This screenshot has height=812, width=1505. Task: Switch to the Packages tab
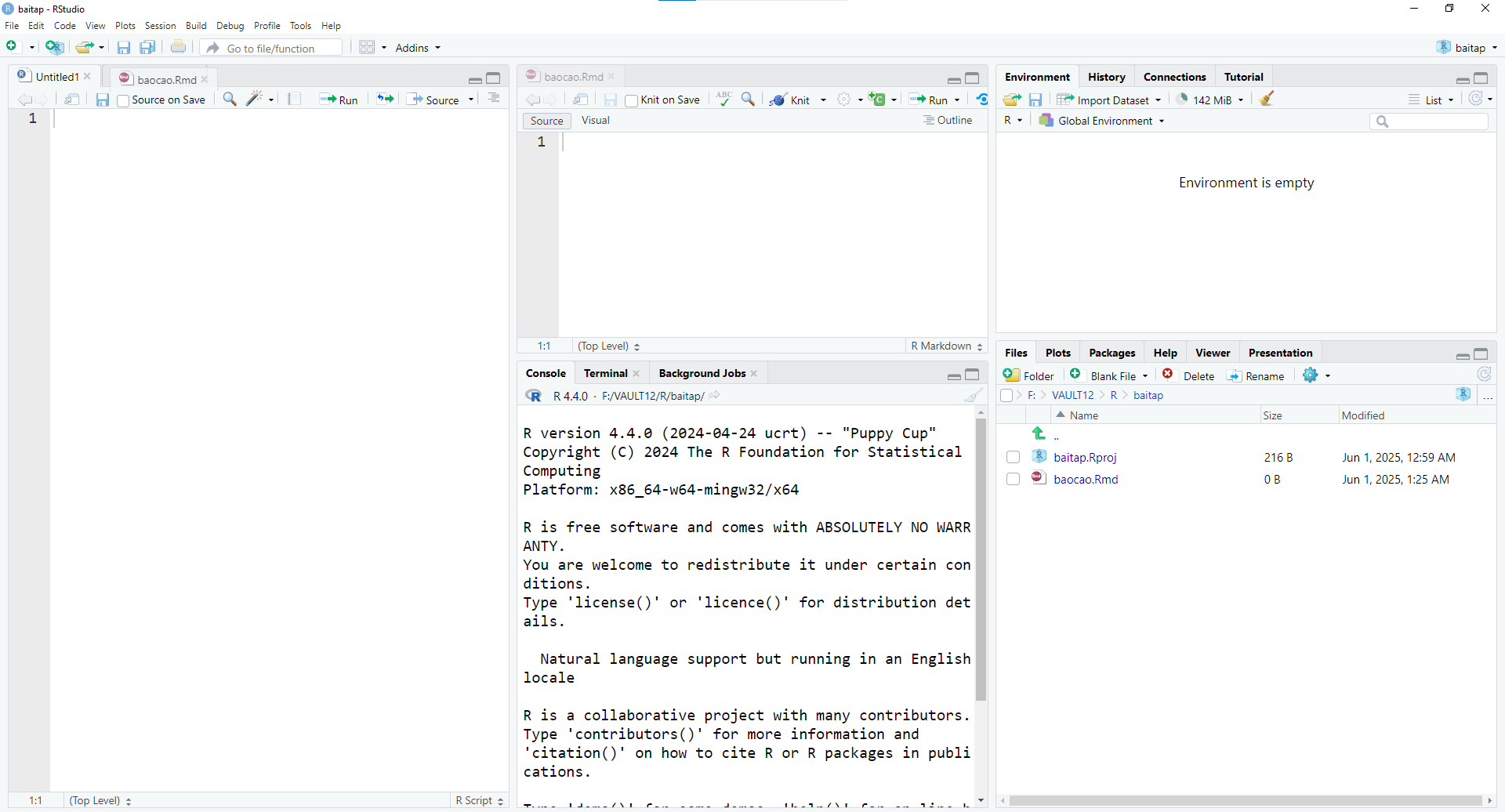tap(1112, 353)
